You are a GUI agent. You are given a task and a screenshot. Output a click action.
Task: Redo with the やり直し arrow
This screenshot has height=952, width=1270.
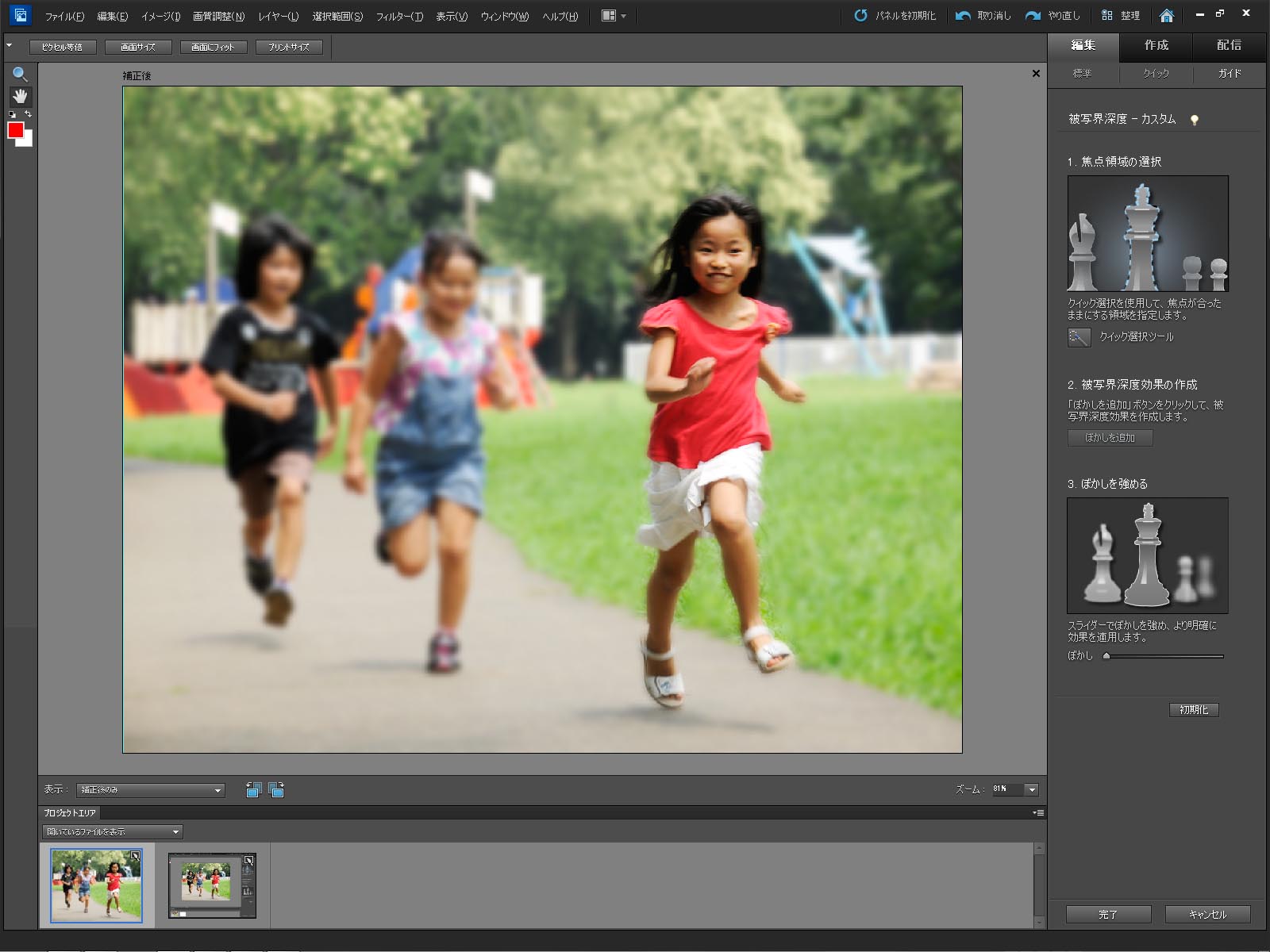pyautogui.click(x=1033, y=16)
